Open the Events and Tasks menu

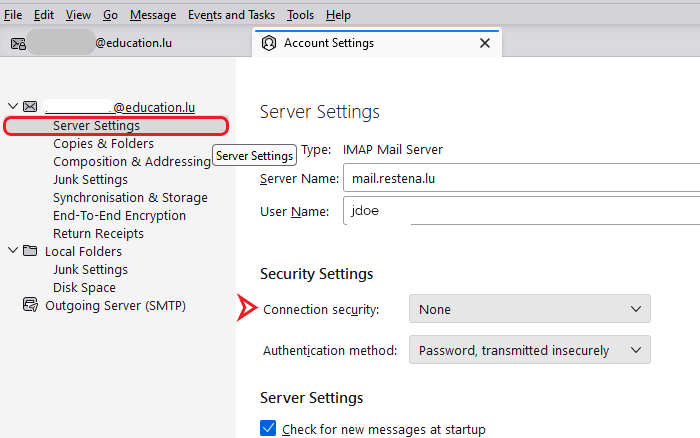click(x=231, y=15)
